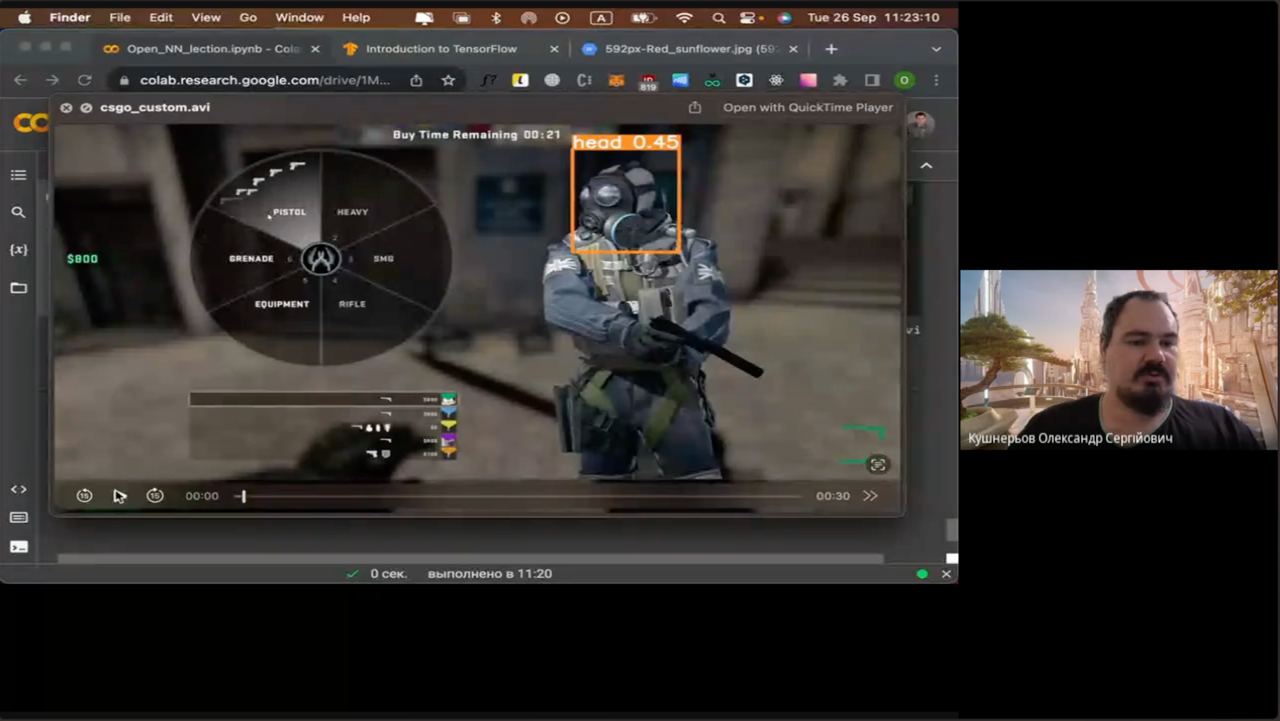Bookmark this page with the star icon
This screenshot has height=721, width=1280.
tap(448, 80)
